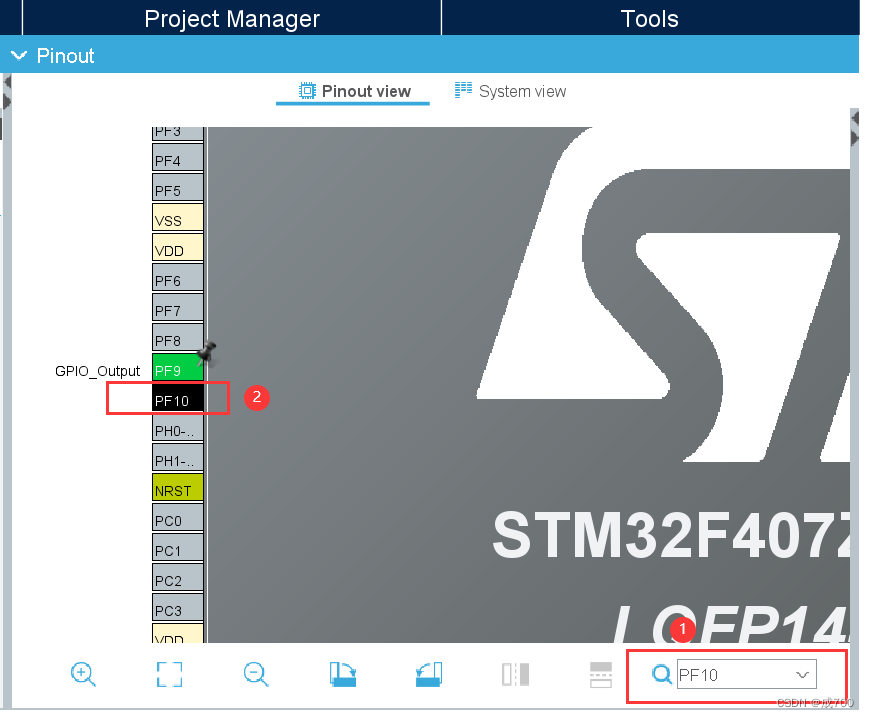The height and width of the screenshot is (718, 869).
Task: Collapse the Pinout menu chevron
Action: coord(19,55)
